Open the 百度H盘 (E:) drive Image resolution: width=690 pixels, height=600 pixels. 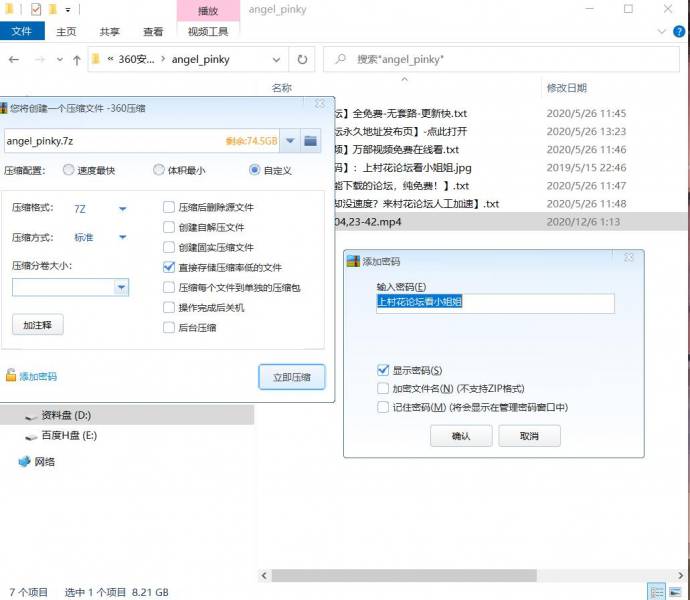pos(68,436)
